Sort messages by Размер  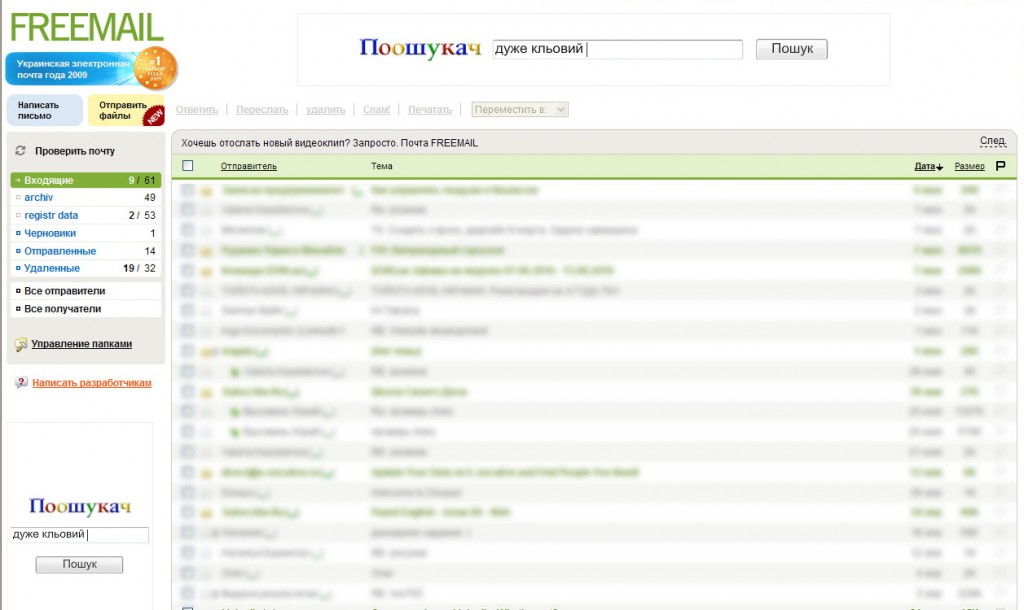(x=969, y=167)
